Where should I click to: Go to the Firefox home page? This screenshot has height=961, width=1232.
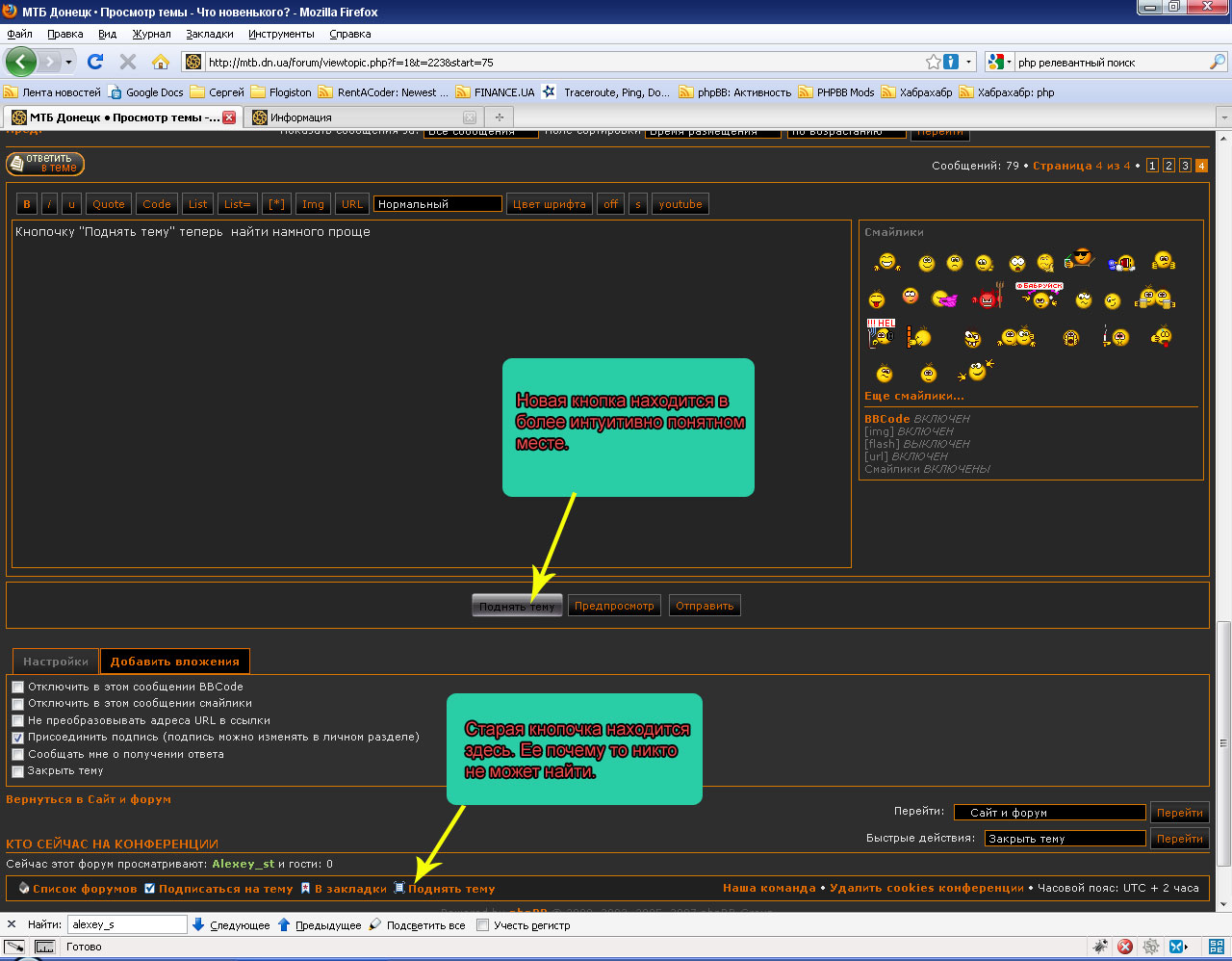pos(161,62)
